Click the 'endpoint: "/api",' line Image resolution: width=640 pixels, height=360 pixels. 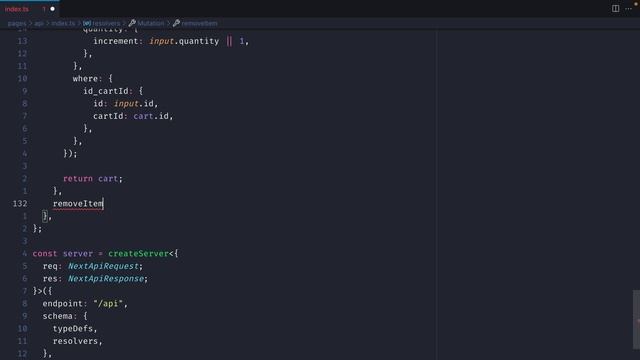[x=85, y=304]
